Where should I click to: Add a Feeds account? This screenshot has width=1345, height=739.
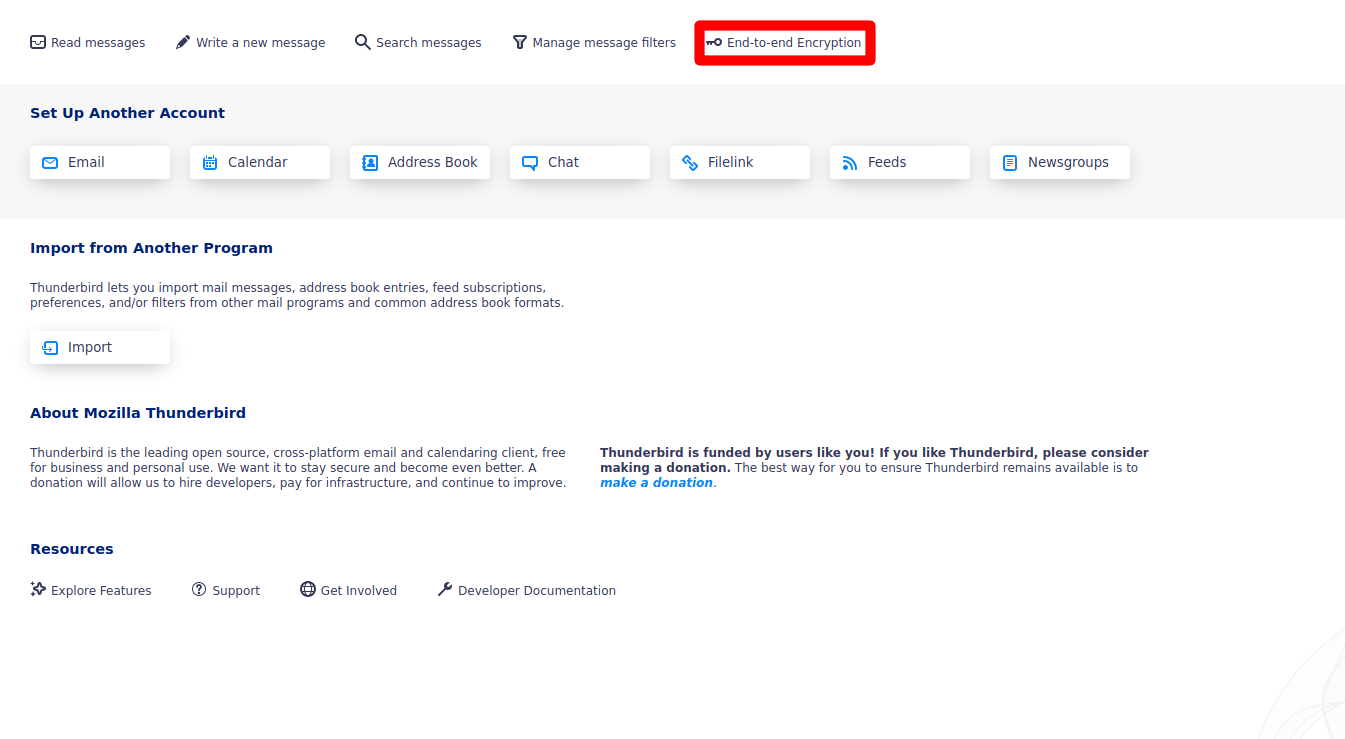tap(900, 162)
